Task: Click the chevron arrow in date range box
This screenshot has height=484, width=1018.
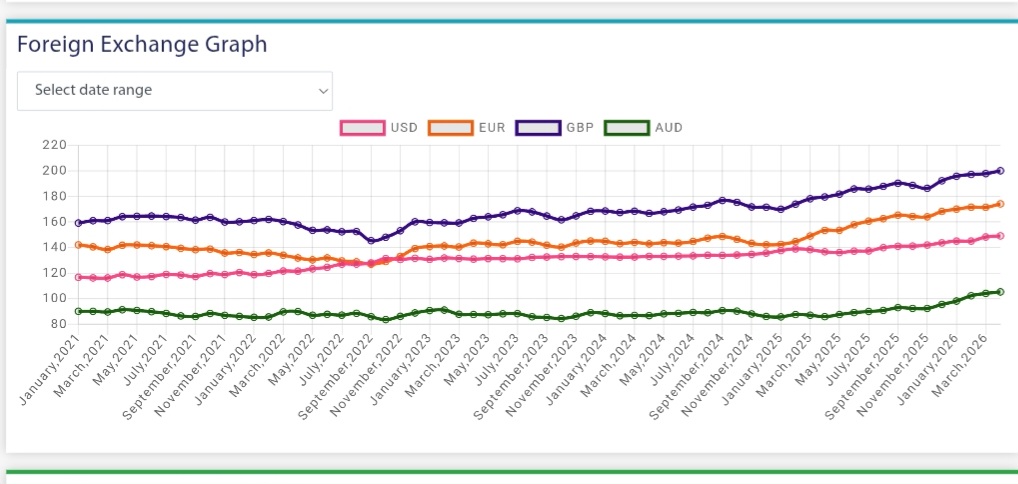Action: tap(322, 91)
